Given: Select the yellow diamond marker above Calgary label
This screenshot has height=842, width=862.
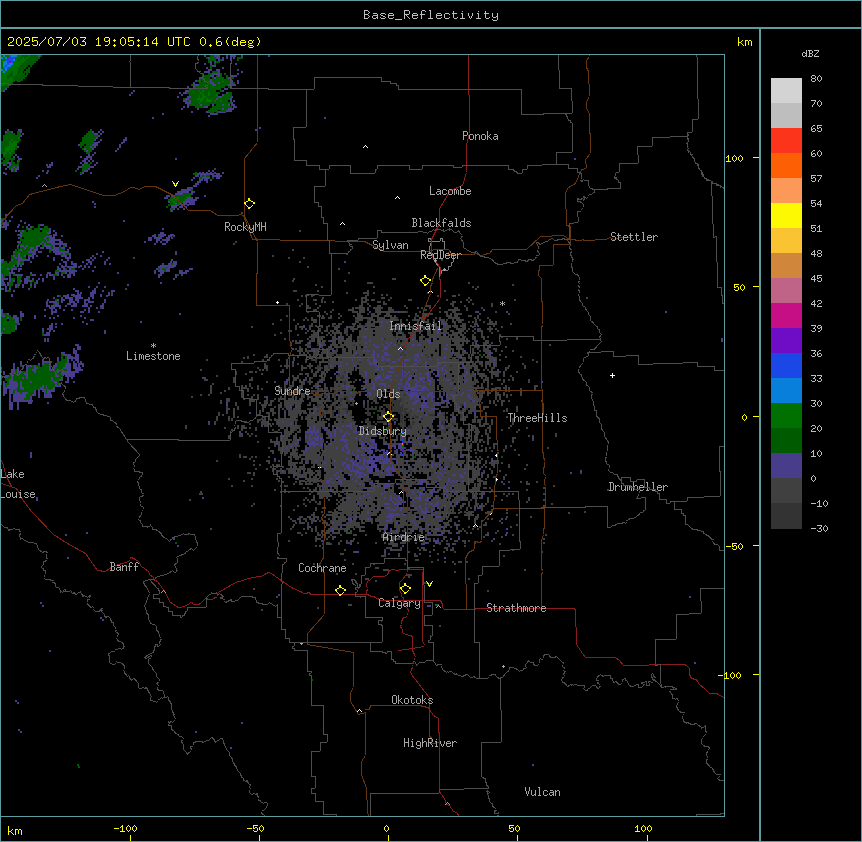Looking at the screenshot, I should point(406,589).
